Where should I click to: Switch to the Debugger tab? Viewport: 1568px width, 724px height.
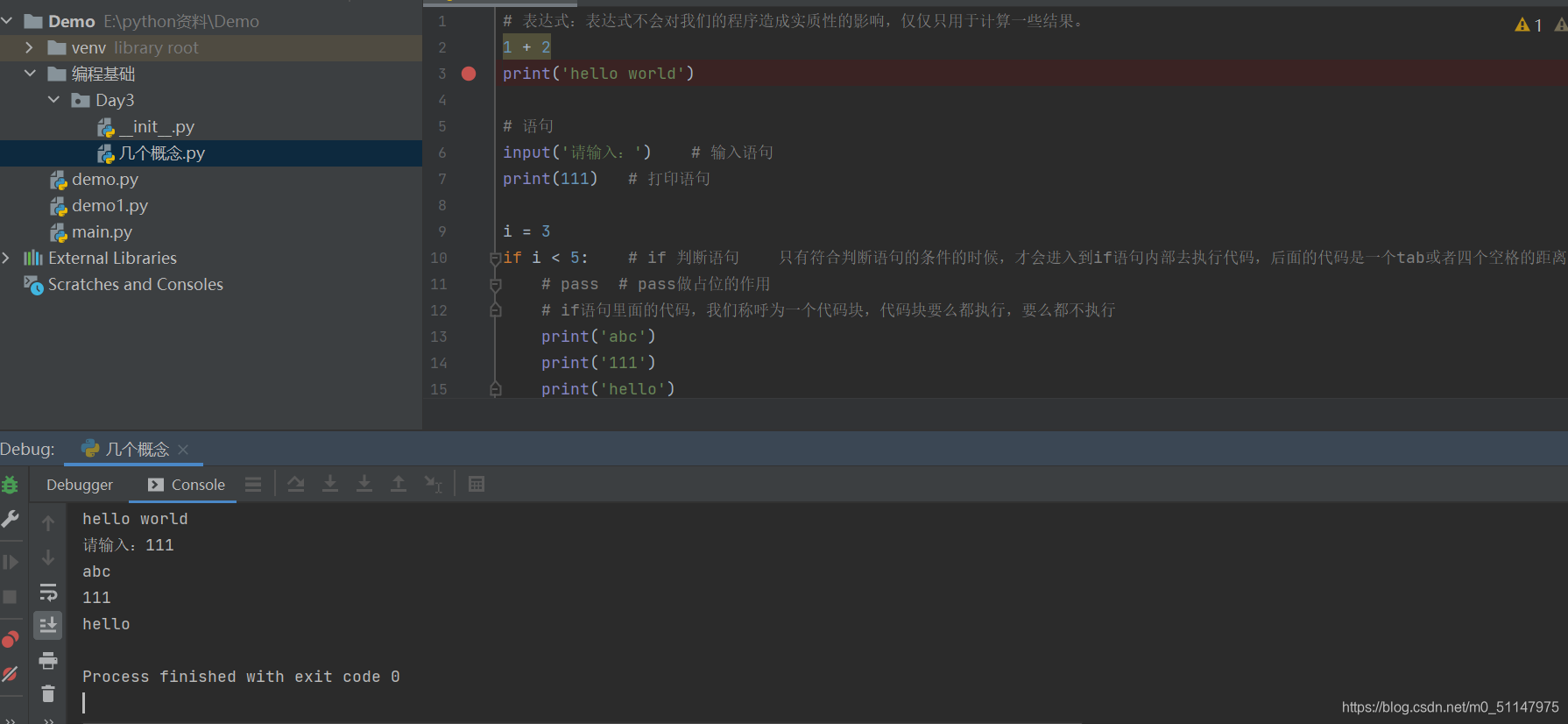pyautogui.click(x=80, y=485)
